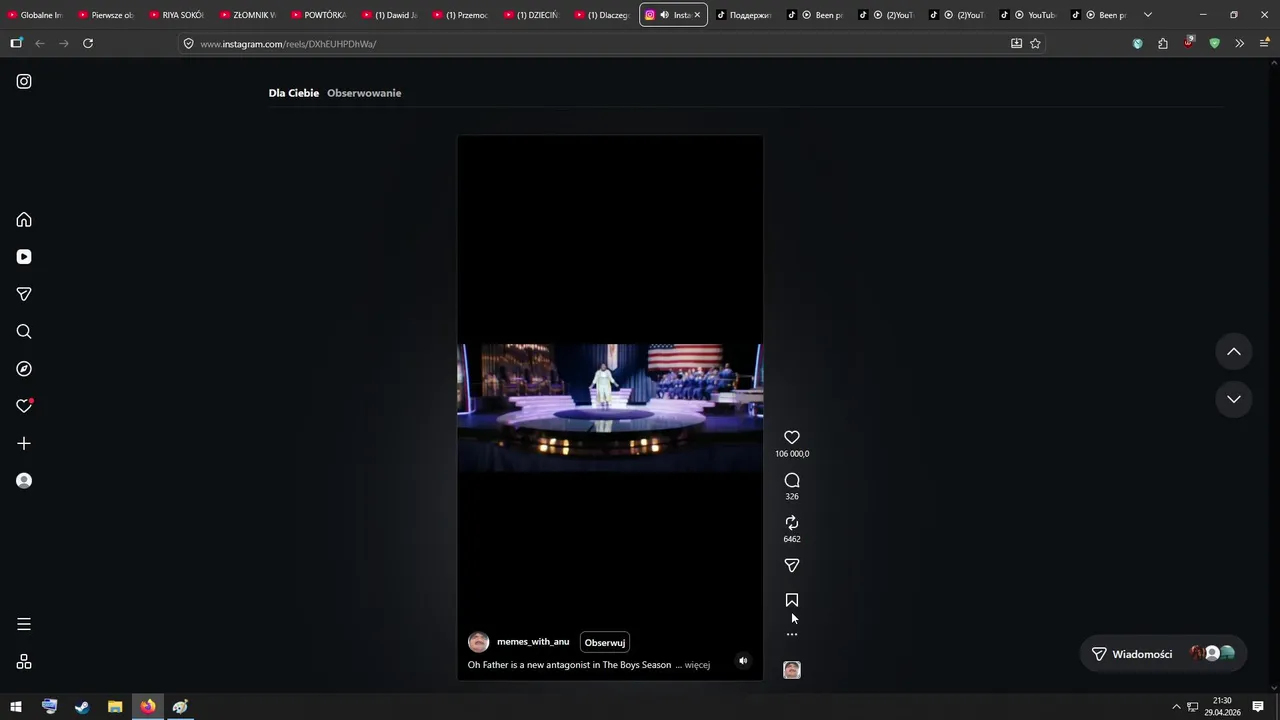Go to next reel arrow
Screen dimensions: 1280x720
coord(1234,399)
